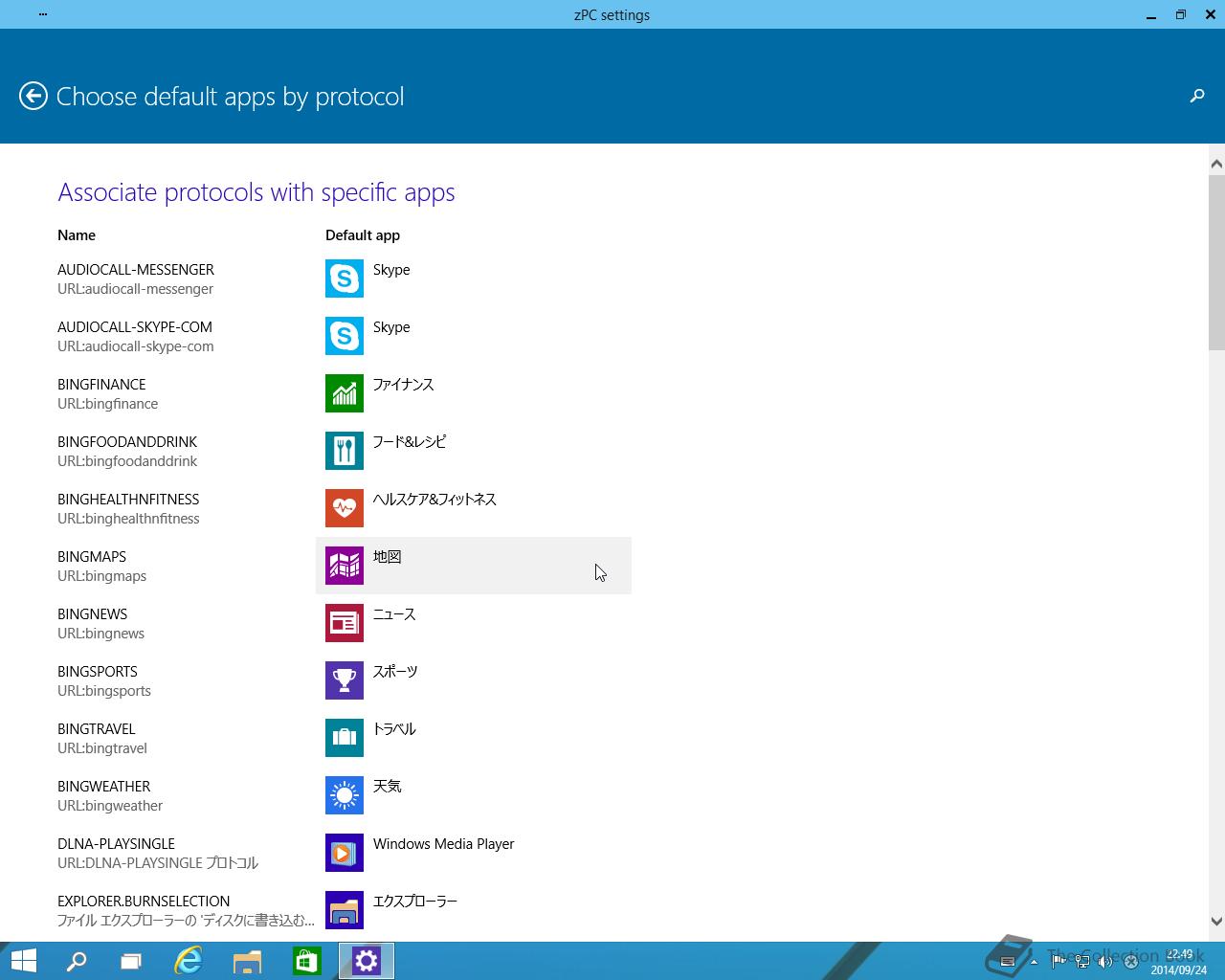
Task: Click scrollbar down arrow
Action: pos(1216,922)
